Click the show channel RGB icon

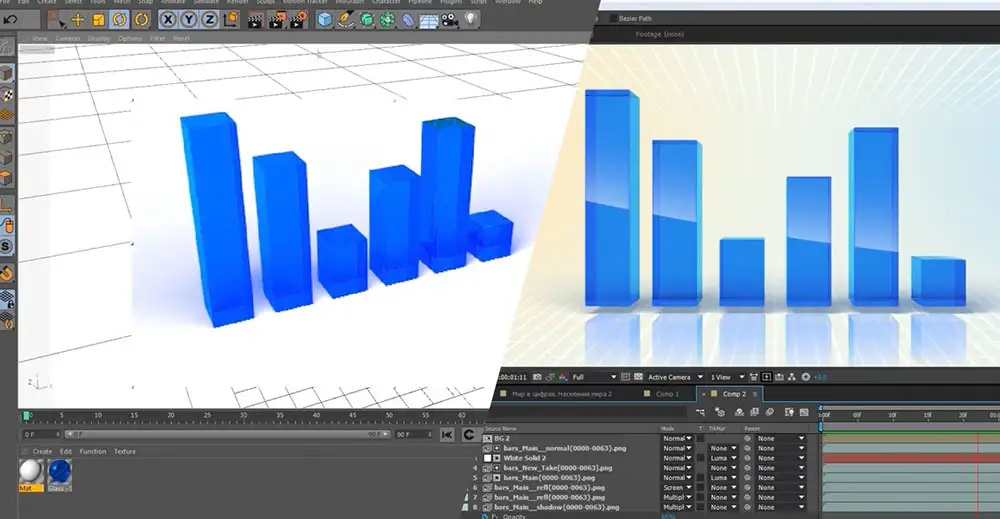(x=562, y=377)
